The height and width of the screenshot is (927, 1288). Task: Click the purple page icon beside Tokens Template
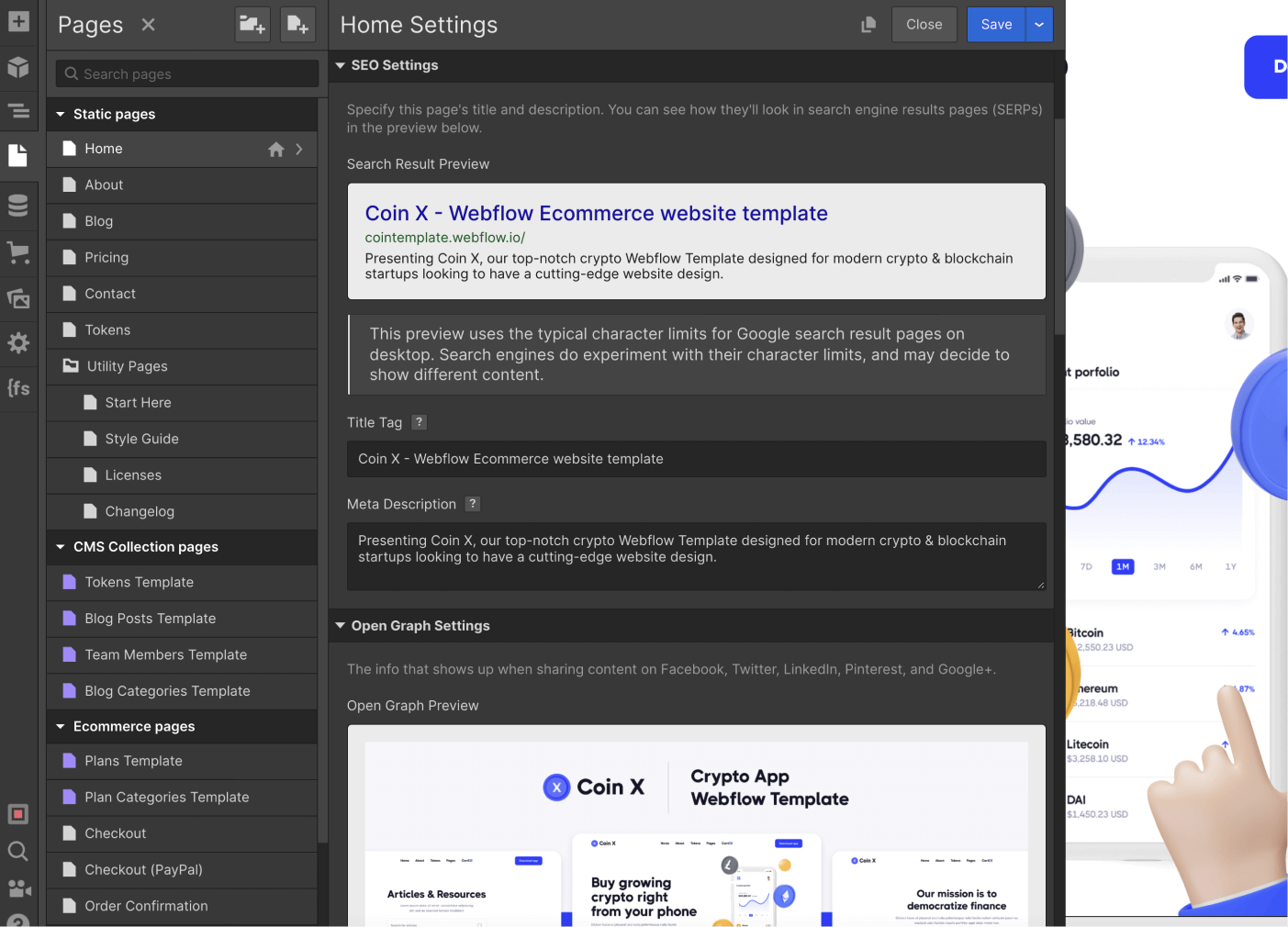pyautogui.click(x=69, y=582)
